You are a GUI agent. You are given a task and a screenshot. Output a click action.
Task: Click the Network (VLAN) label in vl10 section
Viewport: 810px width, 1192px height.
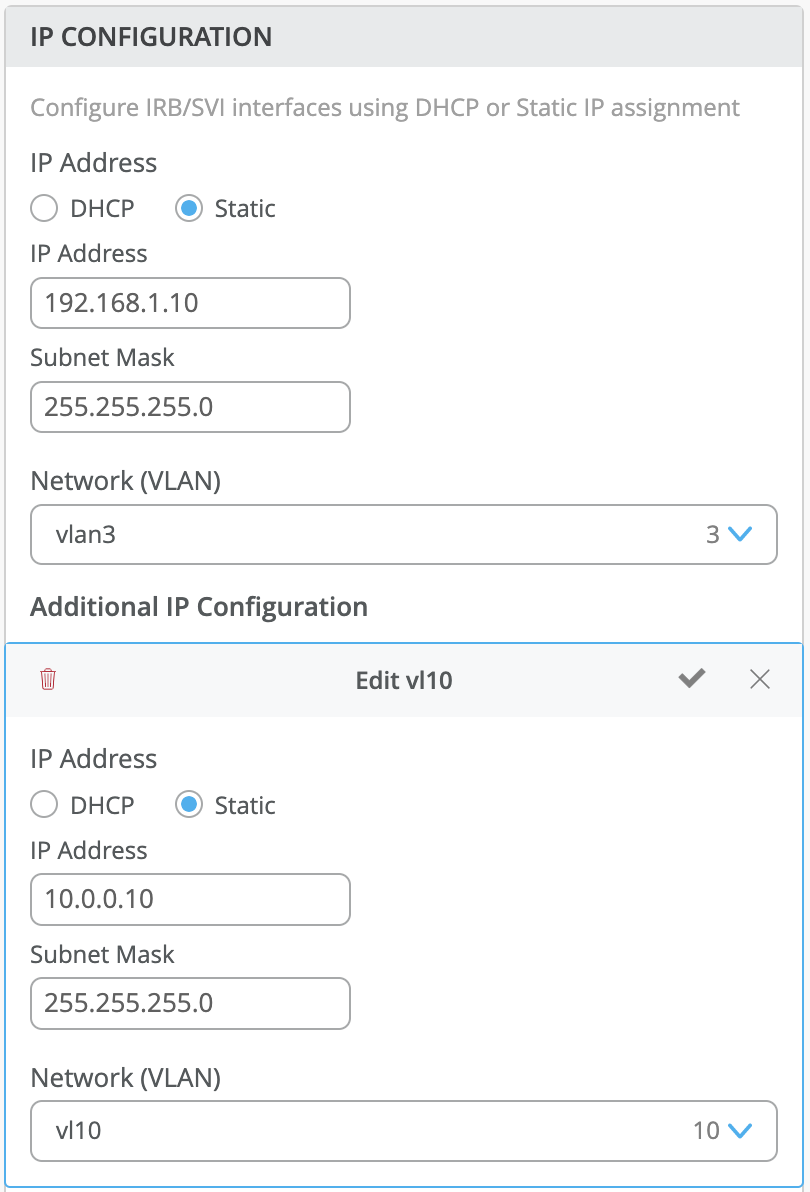pos(126,1077)
